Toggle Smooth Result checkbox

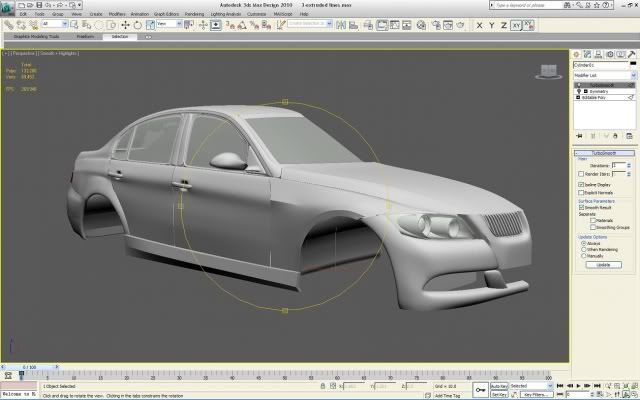(581, 207)
